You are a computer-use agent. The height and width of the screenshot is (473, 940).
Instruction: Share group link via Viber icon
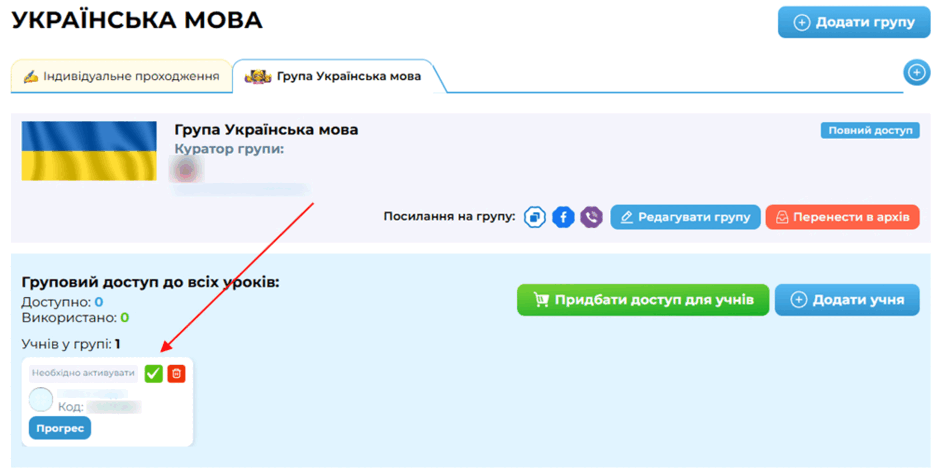pyautogui.click(x=592, y=217)
